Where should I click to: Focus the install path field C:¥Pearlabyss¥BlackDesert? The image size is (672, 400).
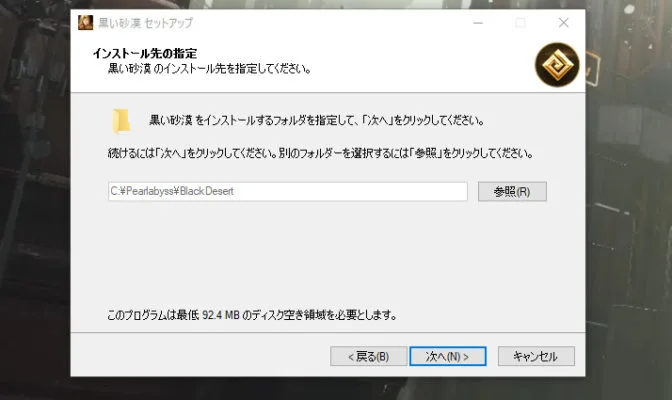[288, 191]
